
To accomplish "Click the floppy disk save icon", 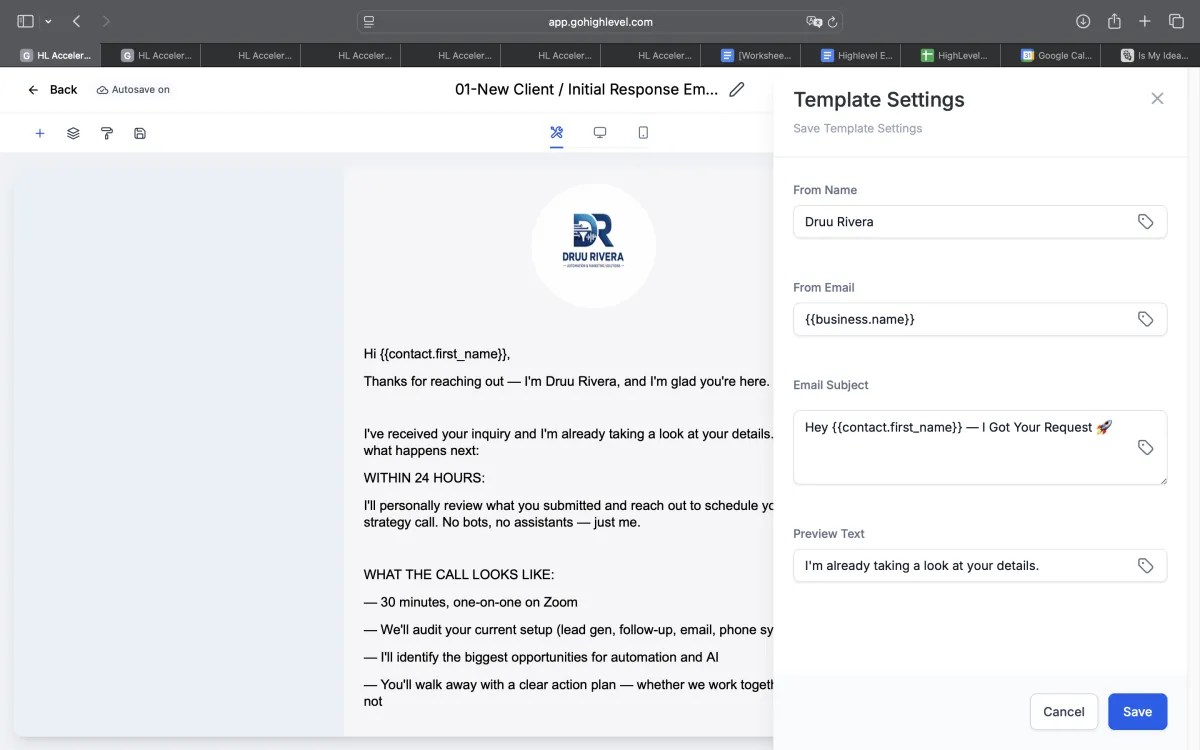I will click(x=140, y=133).
